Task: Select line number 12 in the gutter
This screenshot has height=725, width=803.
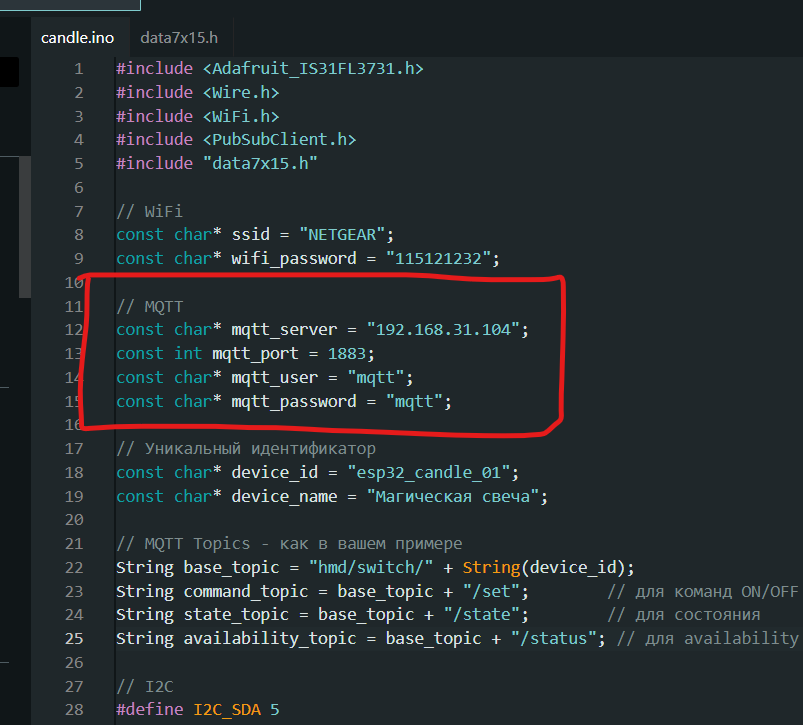Action: tap(74, 330)
